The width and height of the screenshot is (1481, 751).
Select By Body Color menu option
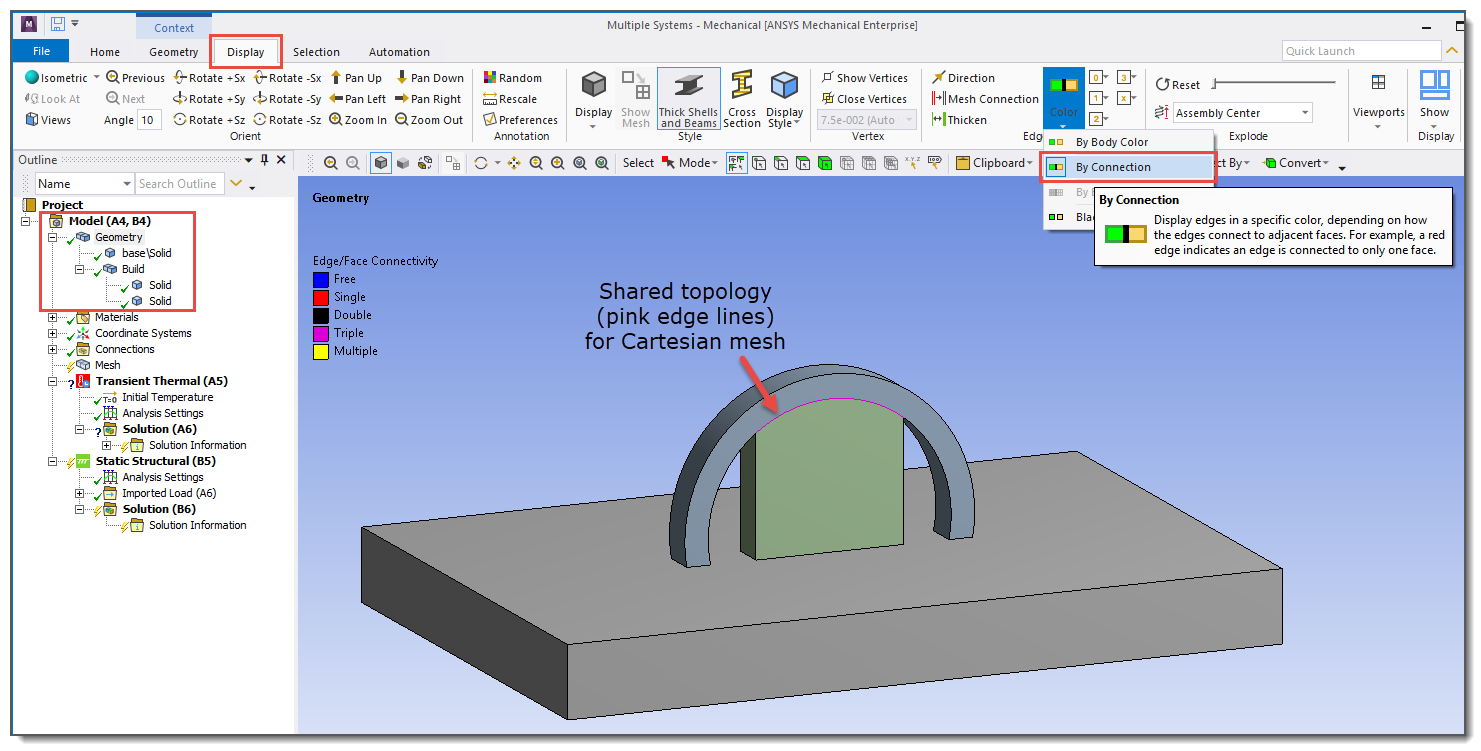(x=1111, y=142)
